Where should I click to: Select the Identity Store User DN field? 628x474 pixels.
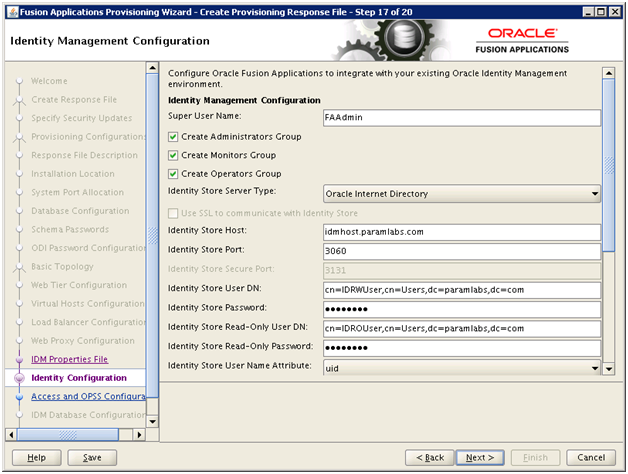462,290
